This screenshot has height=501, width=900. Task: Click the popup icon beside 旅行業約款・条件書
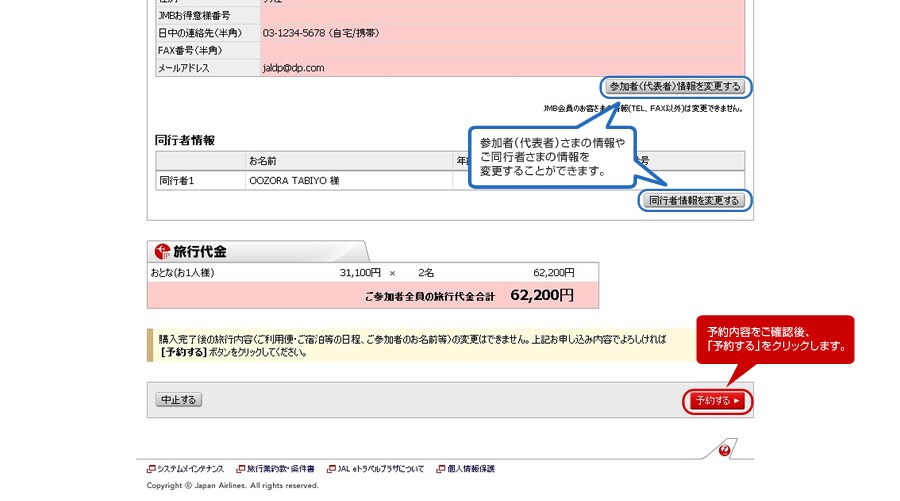241,469
